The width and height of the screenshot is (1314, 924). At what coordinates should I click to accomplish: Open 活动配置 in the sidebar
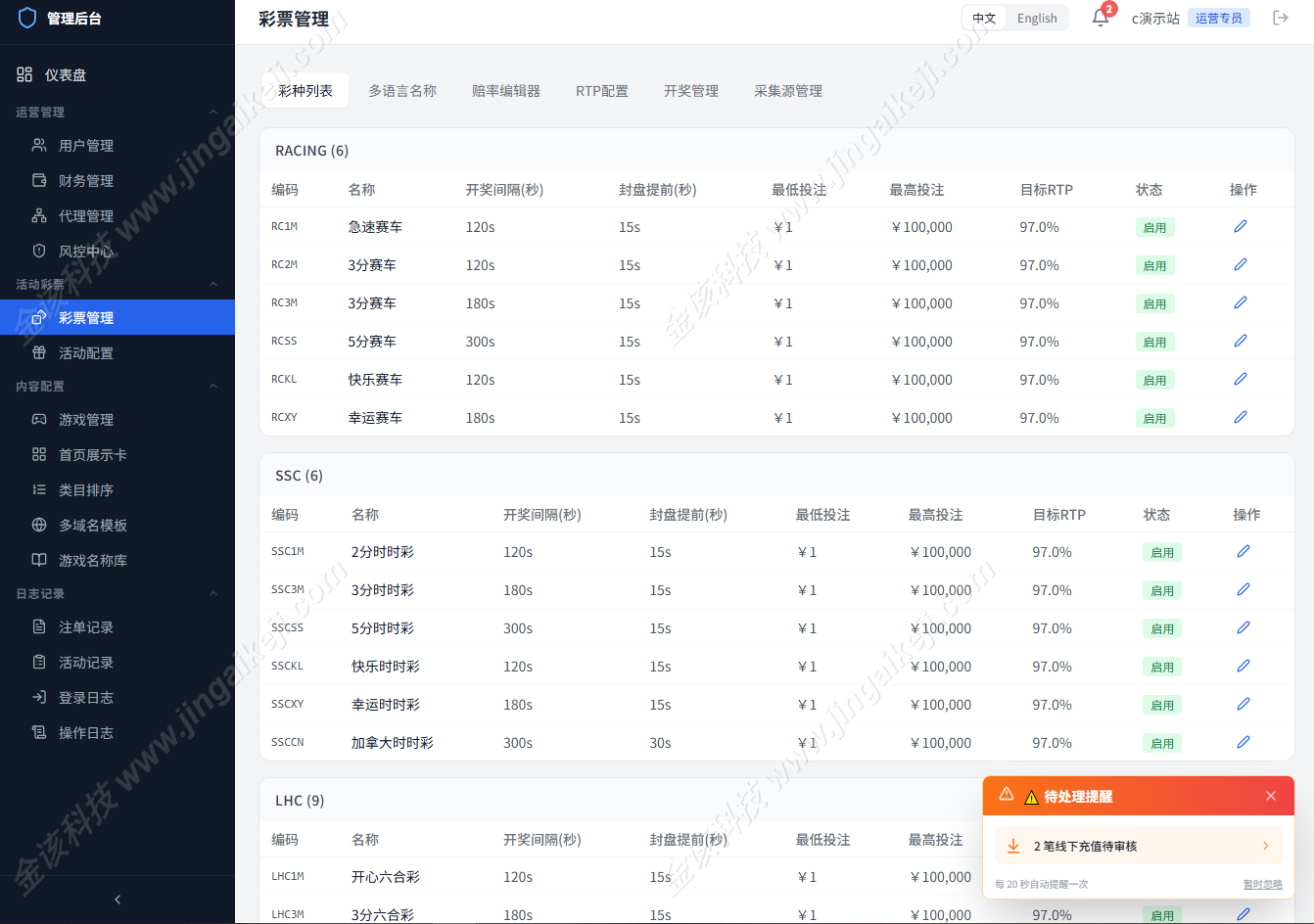(x=117, y=353)
